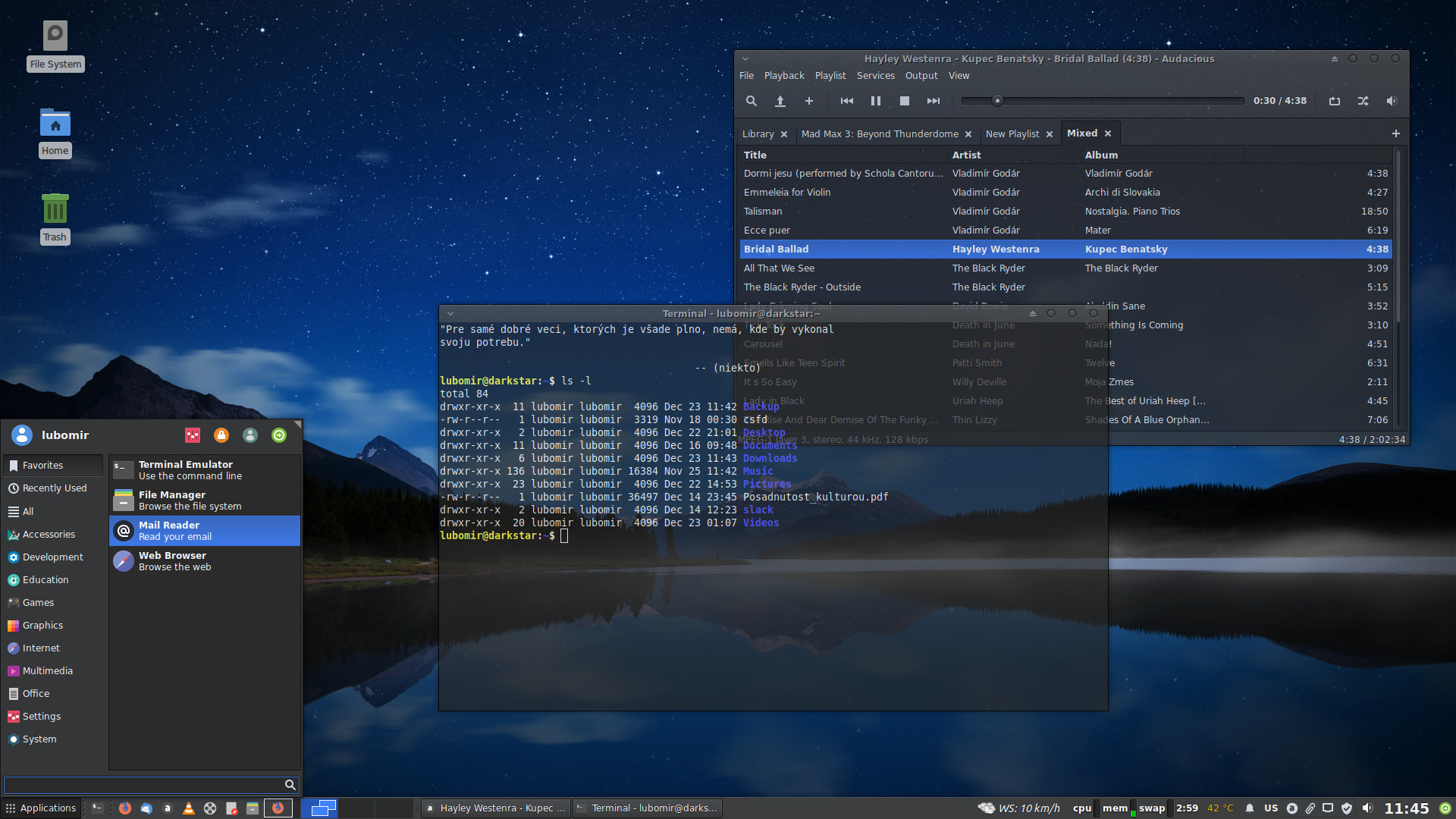Switch to Mad Max 3: Beyond Thunderdome tab
1456x819 pixels.
tap(880, 134)
